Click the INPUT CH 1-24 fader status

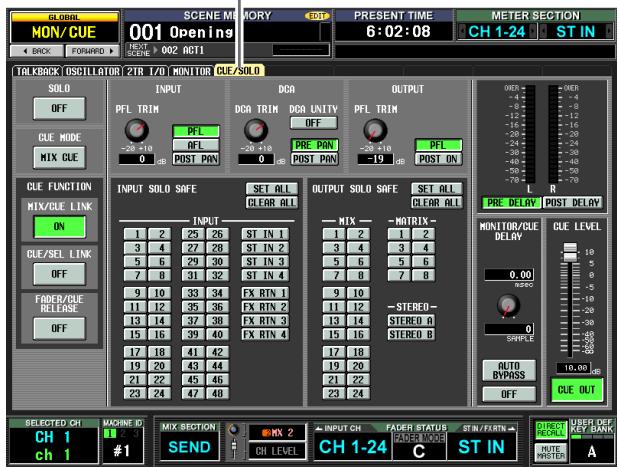tap(353, 447)
